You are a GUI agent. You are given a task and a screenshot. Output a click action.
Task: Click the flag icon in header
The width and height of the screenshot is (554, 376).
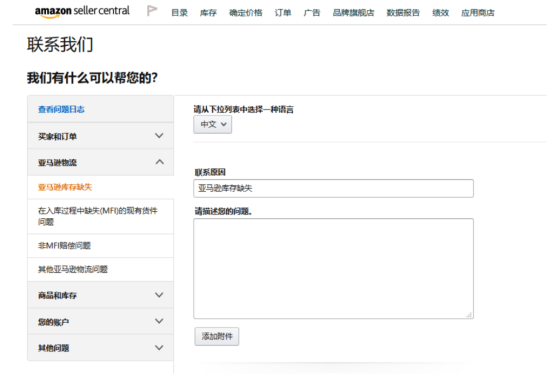pyautogui.click(x=152, y=11)
